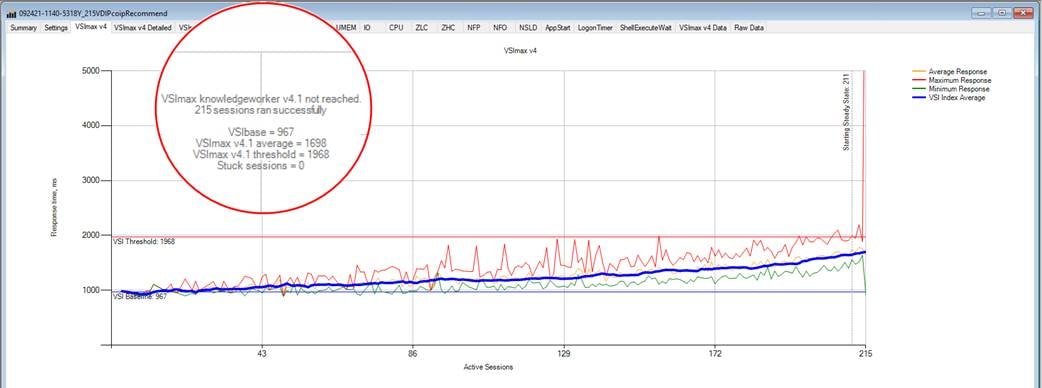Open the Raw Data tab
This screenshot has height=388, width=1042.
click(748, 28)
